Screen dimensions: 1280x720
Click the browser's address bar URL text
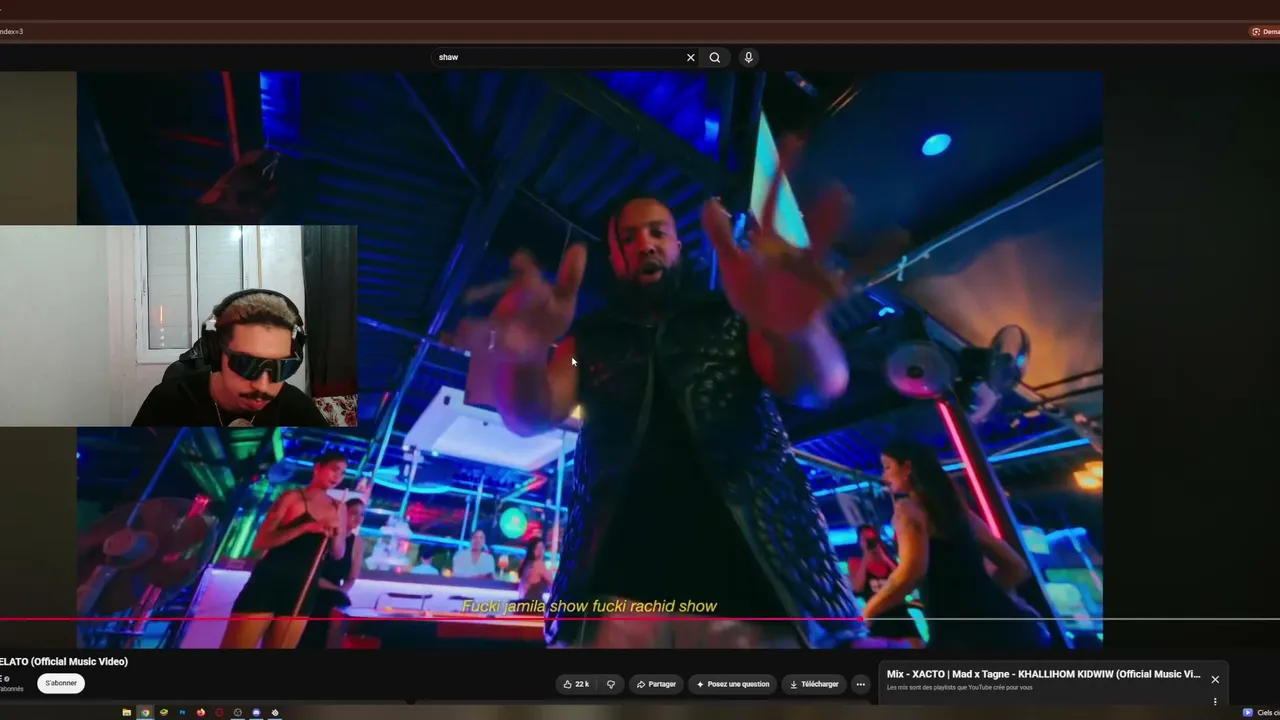point(12,31)
